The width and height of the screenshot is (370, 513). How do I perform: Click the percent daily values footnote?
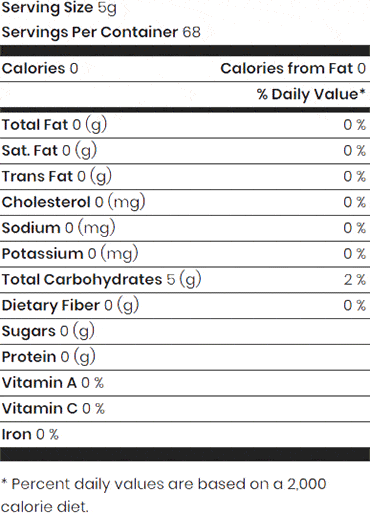(164, 495)
